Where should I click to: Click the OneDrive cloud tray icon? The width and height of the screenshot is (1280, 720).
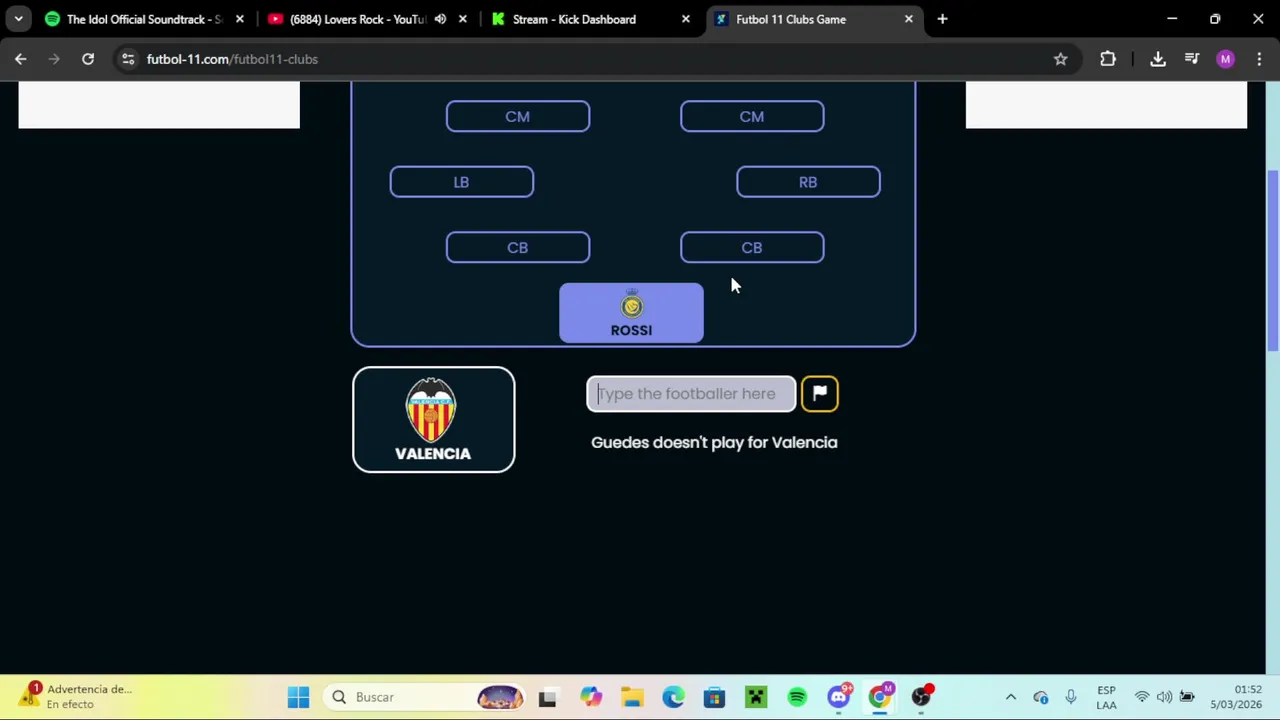[x=1040, y=697]
